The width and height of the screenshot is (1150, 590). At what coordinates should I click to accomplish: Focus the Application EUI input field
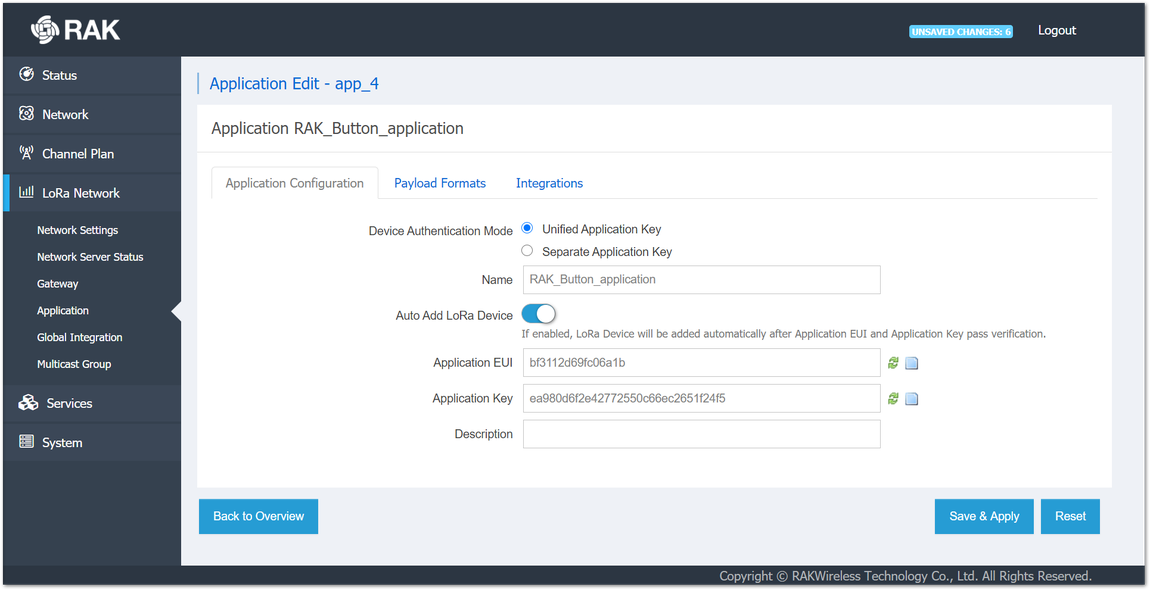coord(701,363)
